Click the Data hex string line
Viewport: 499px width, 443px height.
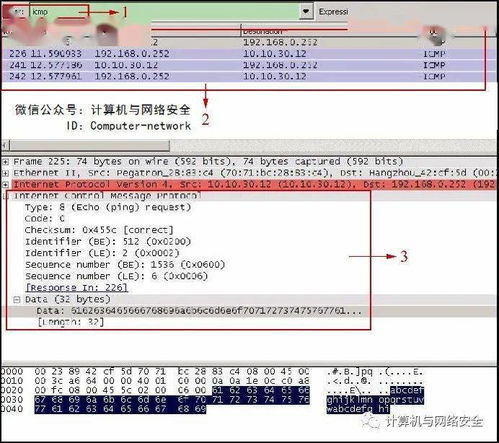pos(199,311)
